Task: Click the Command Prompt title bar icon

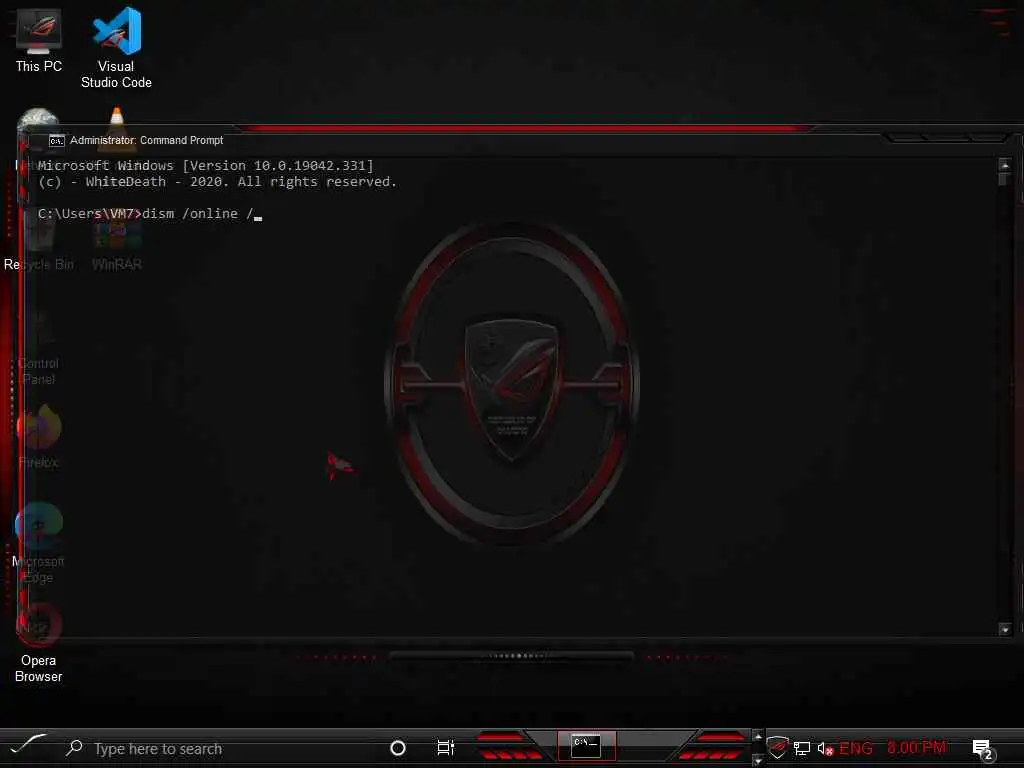Action: (x=57, y=140)
